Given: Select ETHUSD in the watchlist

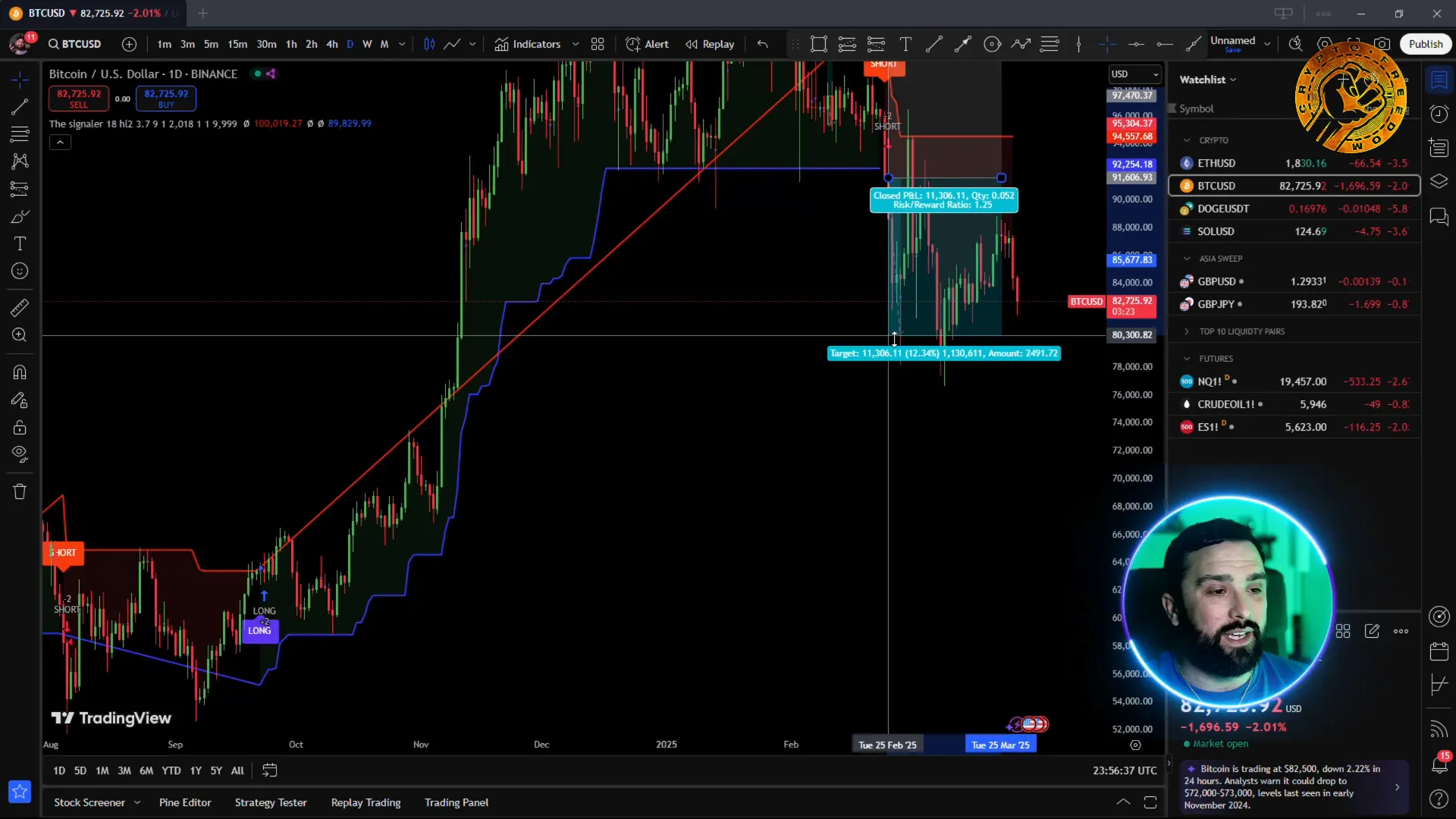Looking at the screenshot, I should point(1294,163).
